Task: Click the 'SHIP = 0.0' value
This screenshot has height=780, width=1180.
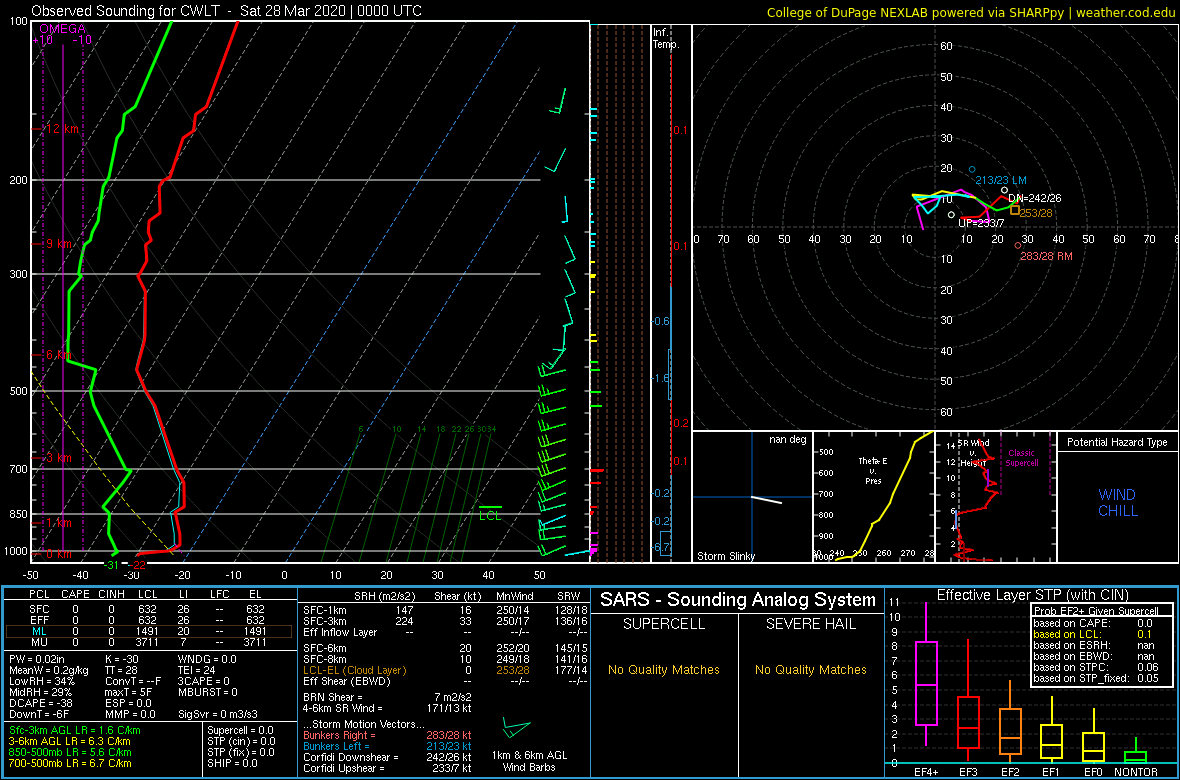Action: pyautogui.click(x=234, y=763)
